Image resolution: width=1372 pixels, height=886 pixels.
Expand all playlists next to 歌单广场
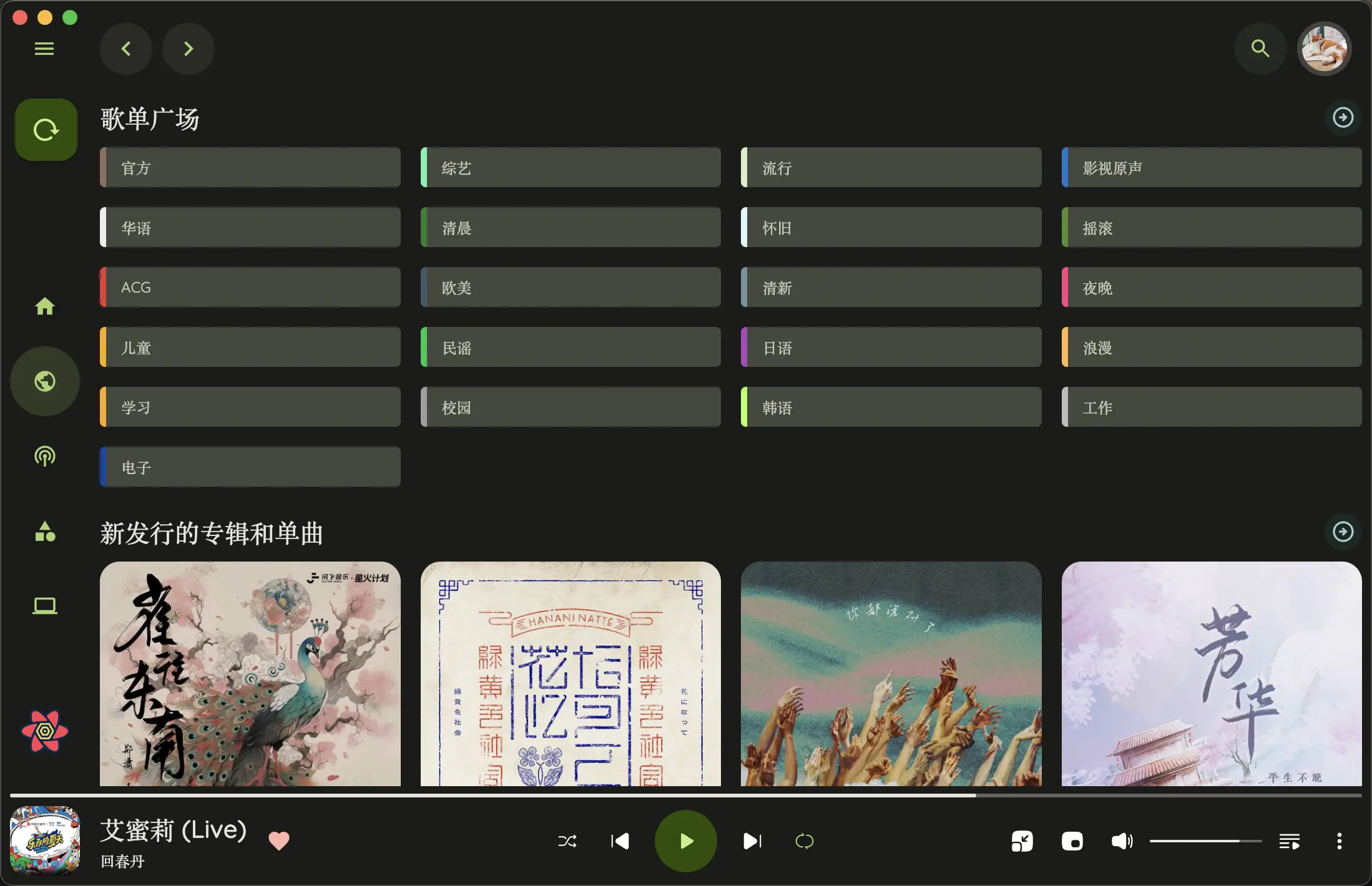tap(1342, 117)
